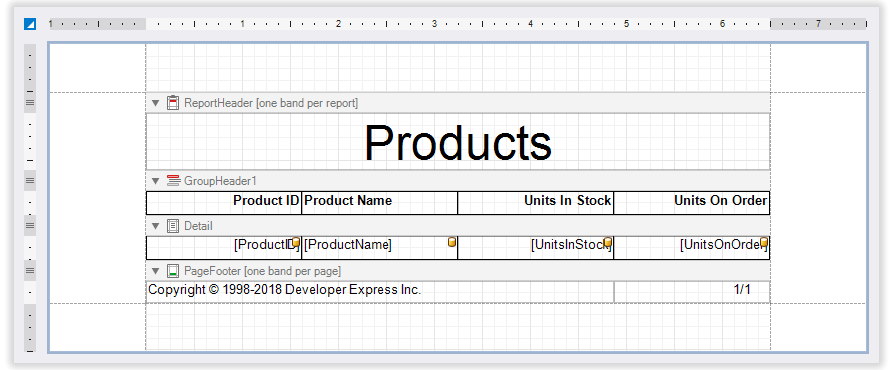The height and width of the screenshot is (370, 890).
Task: Click the ReportHeader band caption text
Action: 271,103
